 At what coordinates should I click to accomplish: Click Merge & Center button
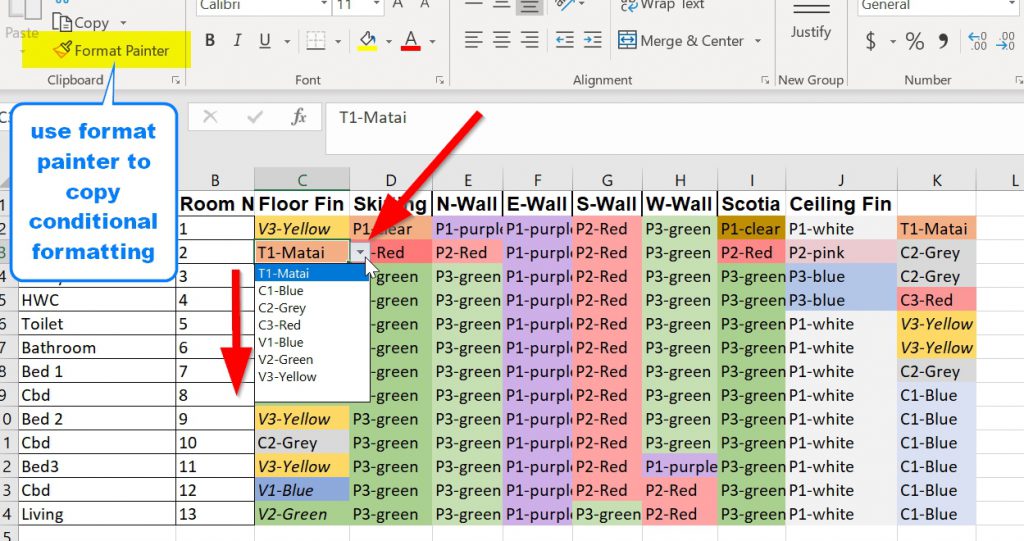coord(681,41)
